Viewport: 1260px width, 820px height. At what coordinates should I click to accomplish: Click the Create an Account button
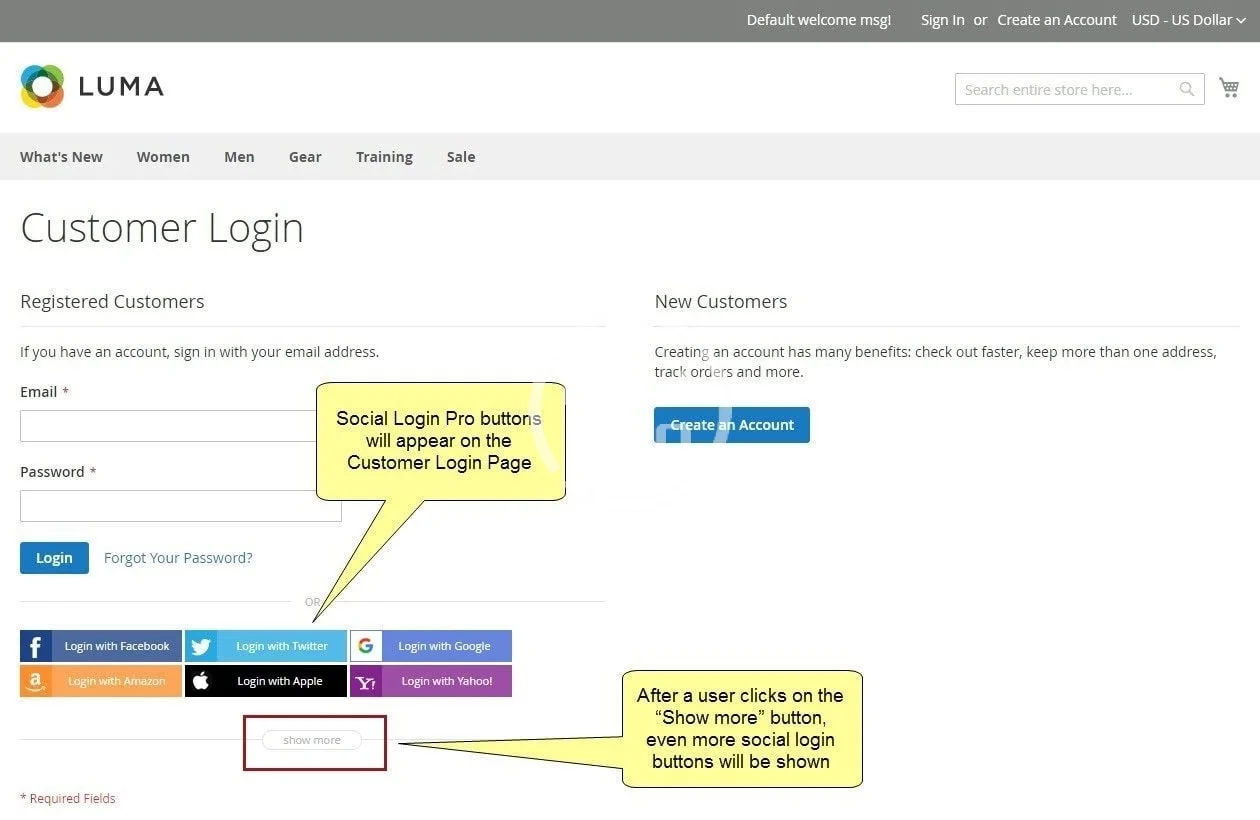732,425
